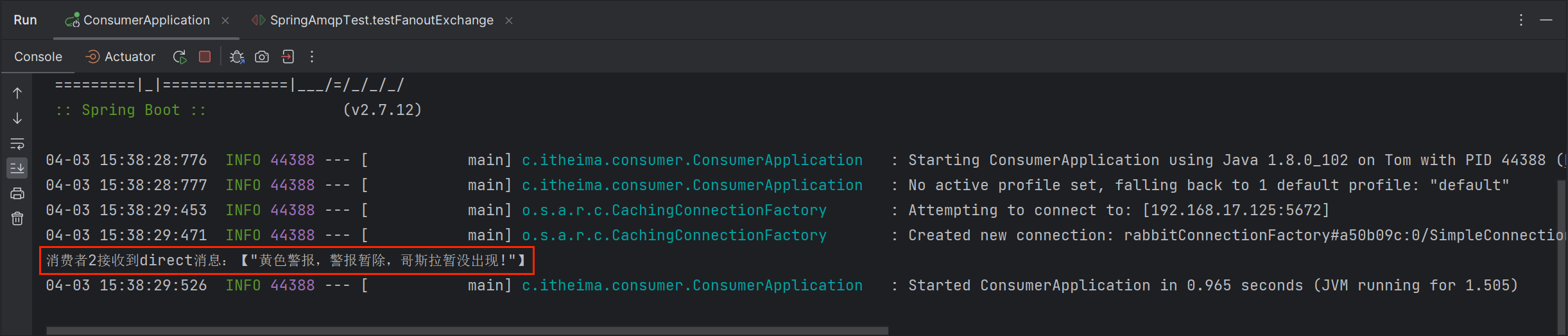
Task: Open more actions in console toolbar
Action: tap(312, 57)
